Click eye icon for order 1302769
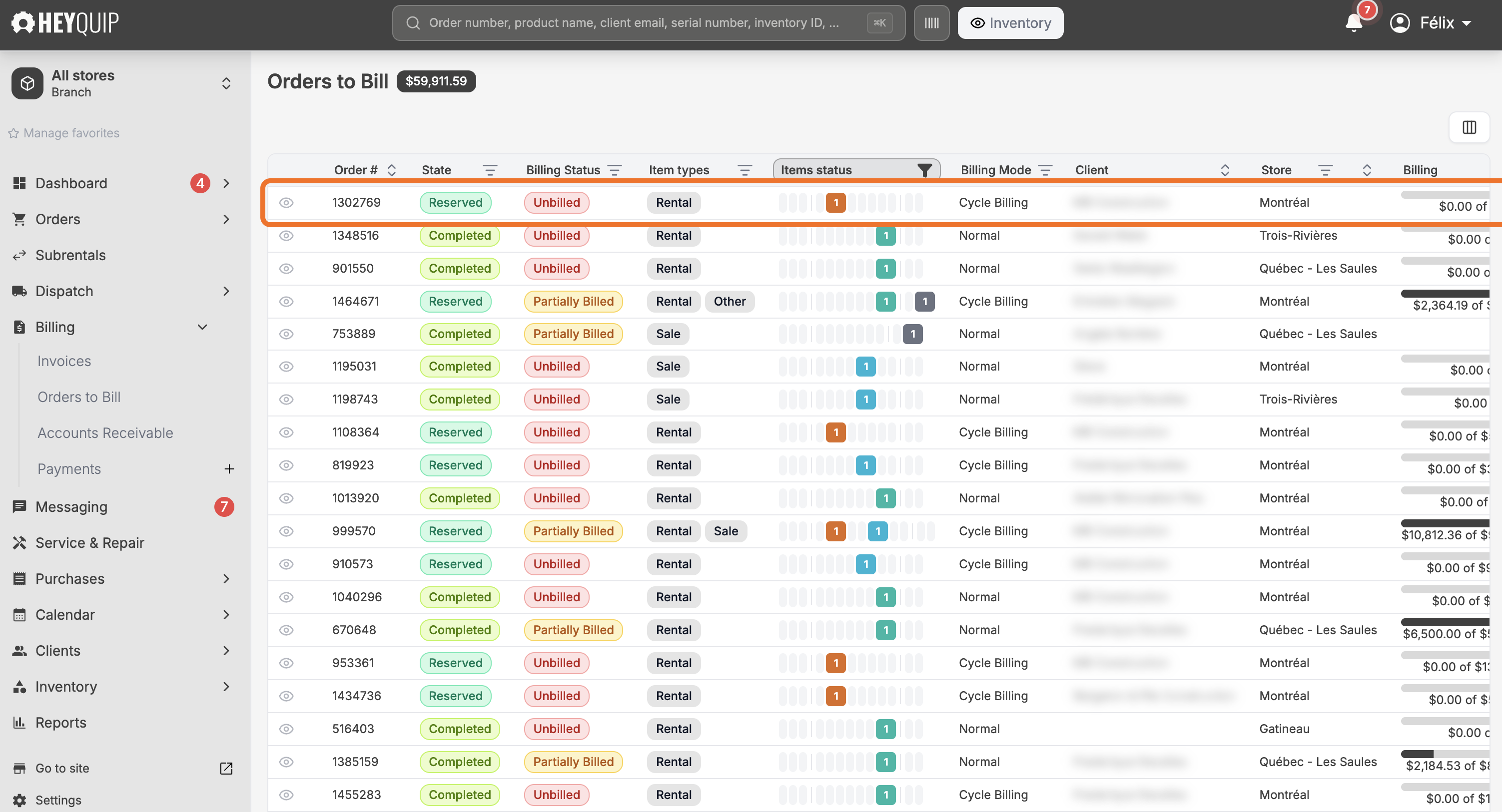 pyautogui.click(x=286, y=203)
